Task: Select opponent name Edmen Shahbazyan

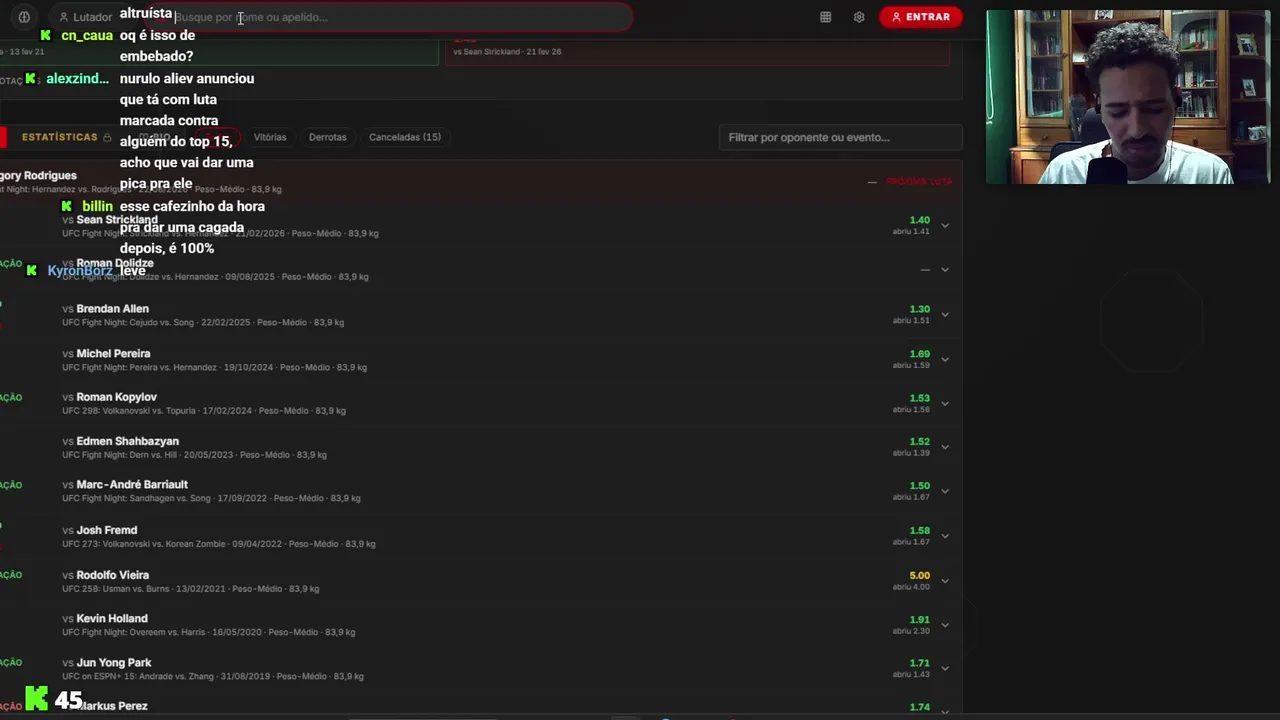Action: [x=128, y=441]
